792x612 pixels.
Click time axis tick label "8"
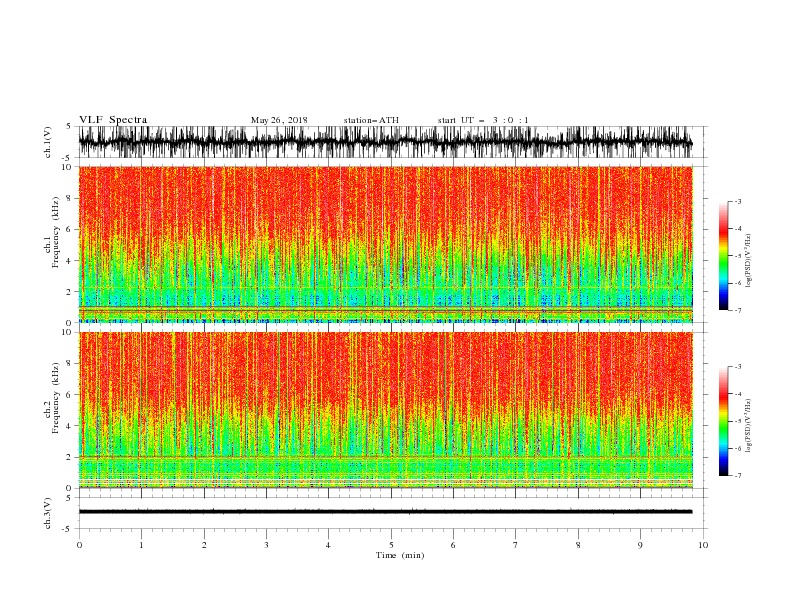578,545
